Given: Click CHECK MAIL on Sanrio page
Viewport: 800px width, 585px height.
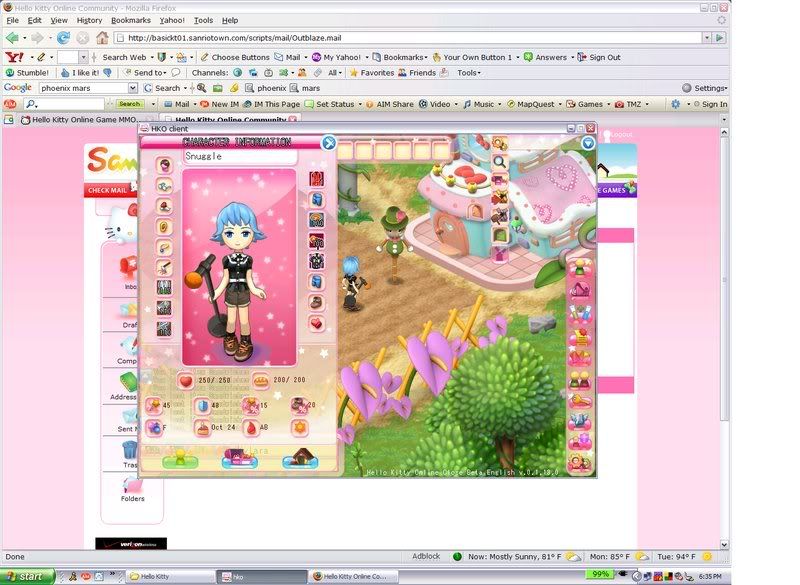Looking at the screenshot, I should point(107,190).
